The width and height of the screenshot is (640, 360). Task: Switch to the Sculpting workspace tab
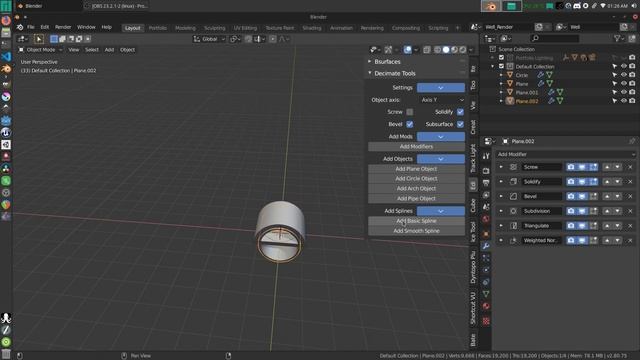pos(215,28)
